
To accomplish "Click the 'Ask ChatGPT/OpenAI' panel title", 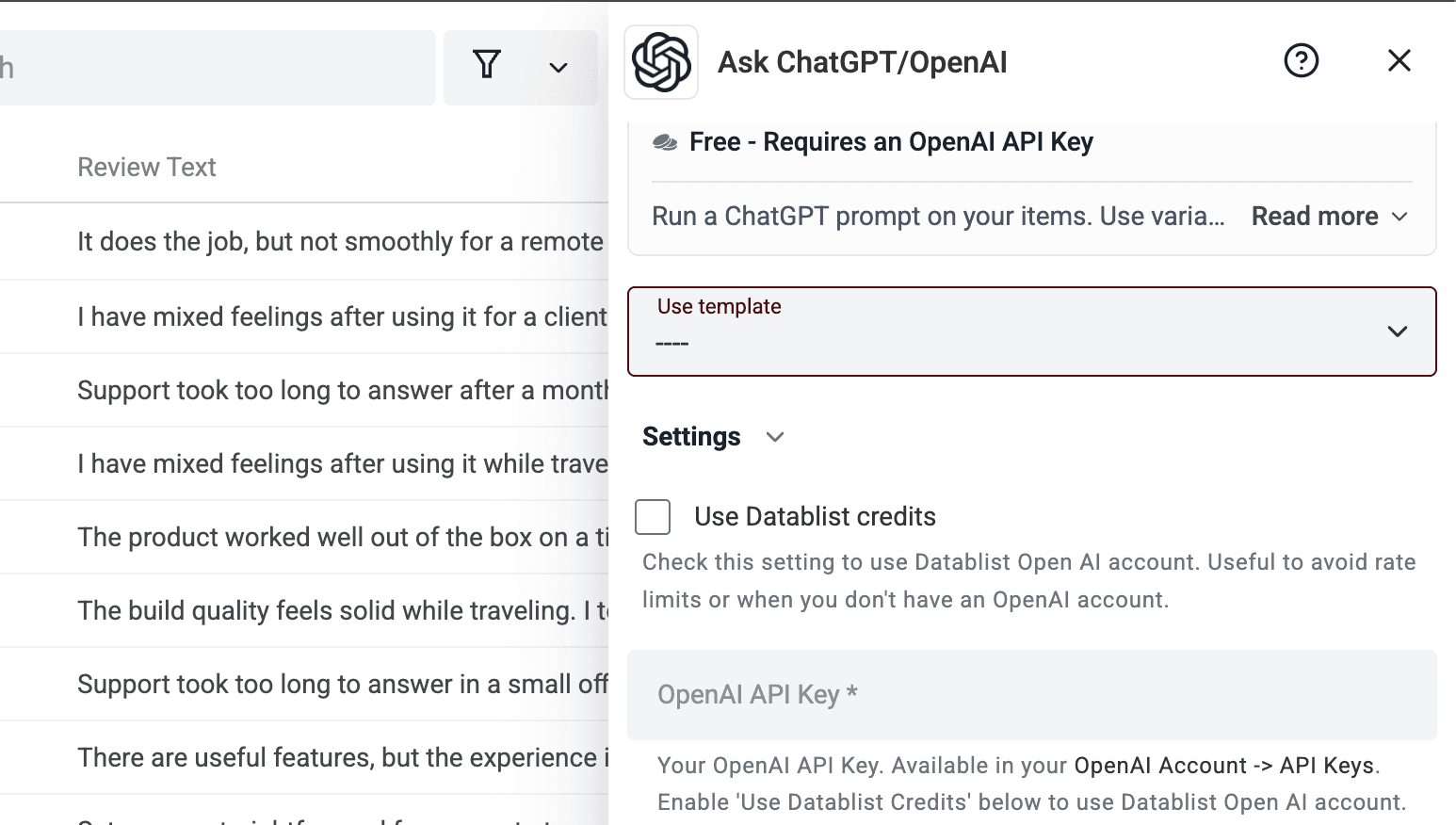I will click(863, 62).
